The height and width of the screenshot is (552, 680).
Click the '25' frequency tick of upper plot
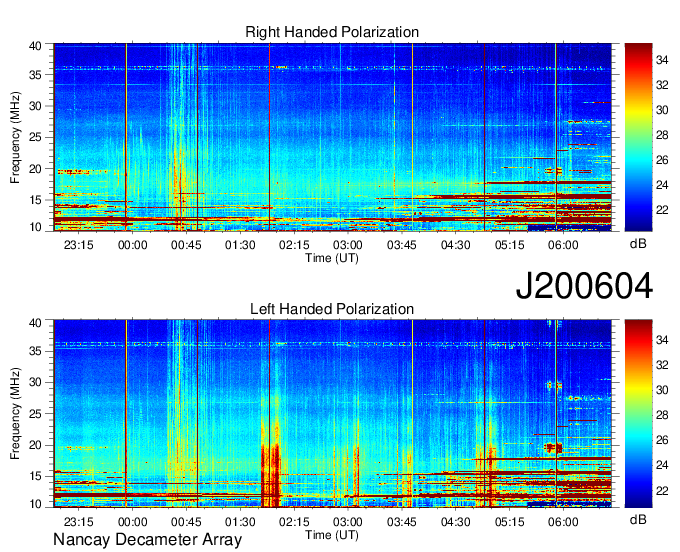tap(35, 137)
